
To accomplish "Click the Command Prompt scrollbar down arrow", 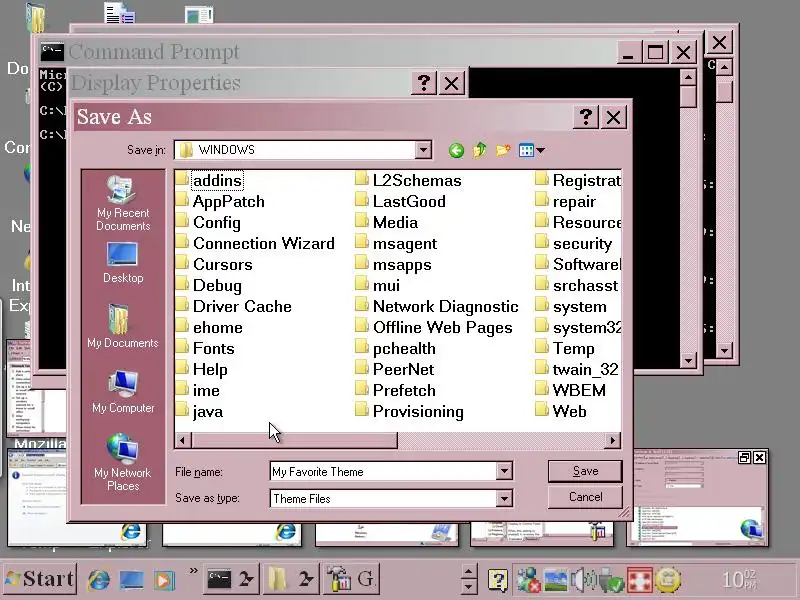I will point(688,360).
